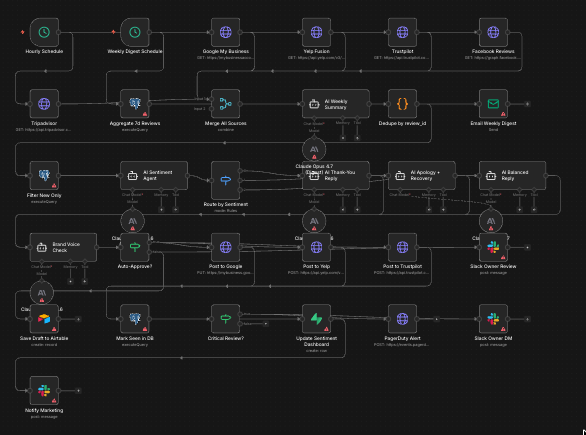Screen dimensions: 586x435
Task: Add Tool sub-node to AI Balanced Reply
Action: coord(534,210)
